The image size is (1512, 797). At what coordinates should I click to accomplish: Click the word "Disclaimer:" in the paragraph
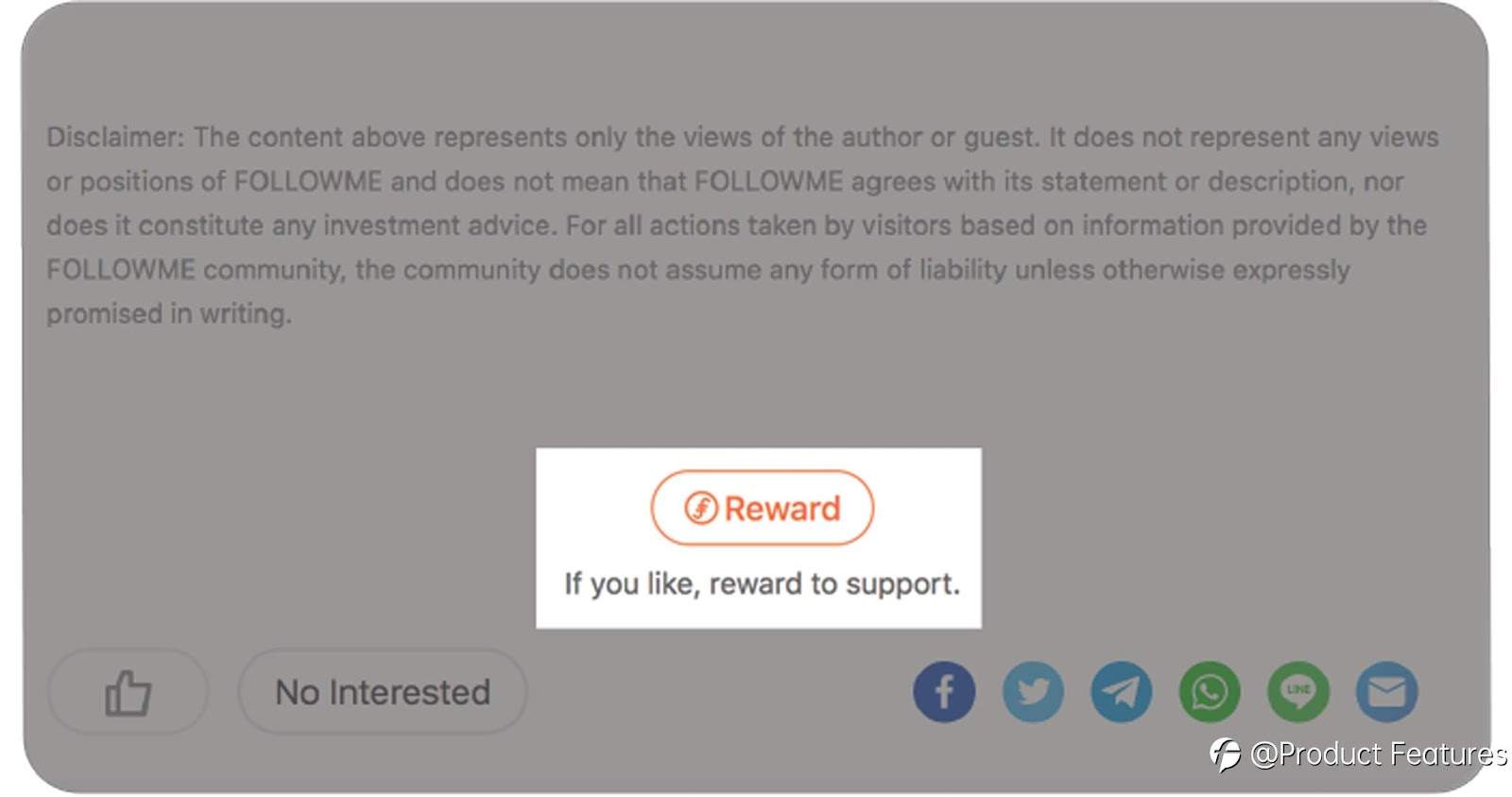115,137
